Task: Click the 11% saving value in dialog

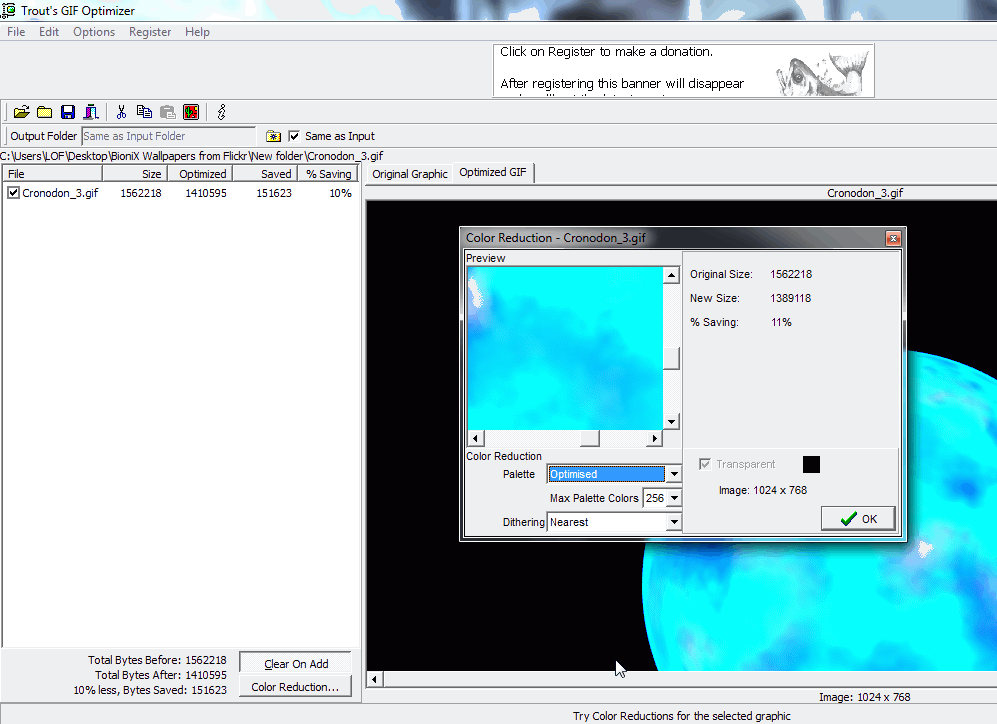Action: click(x=781, y=323)
